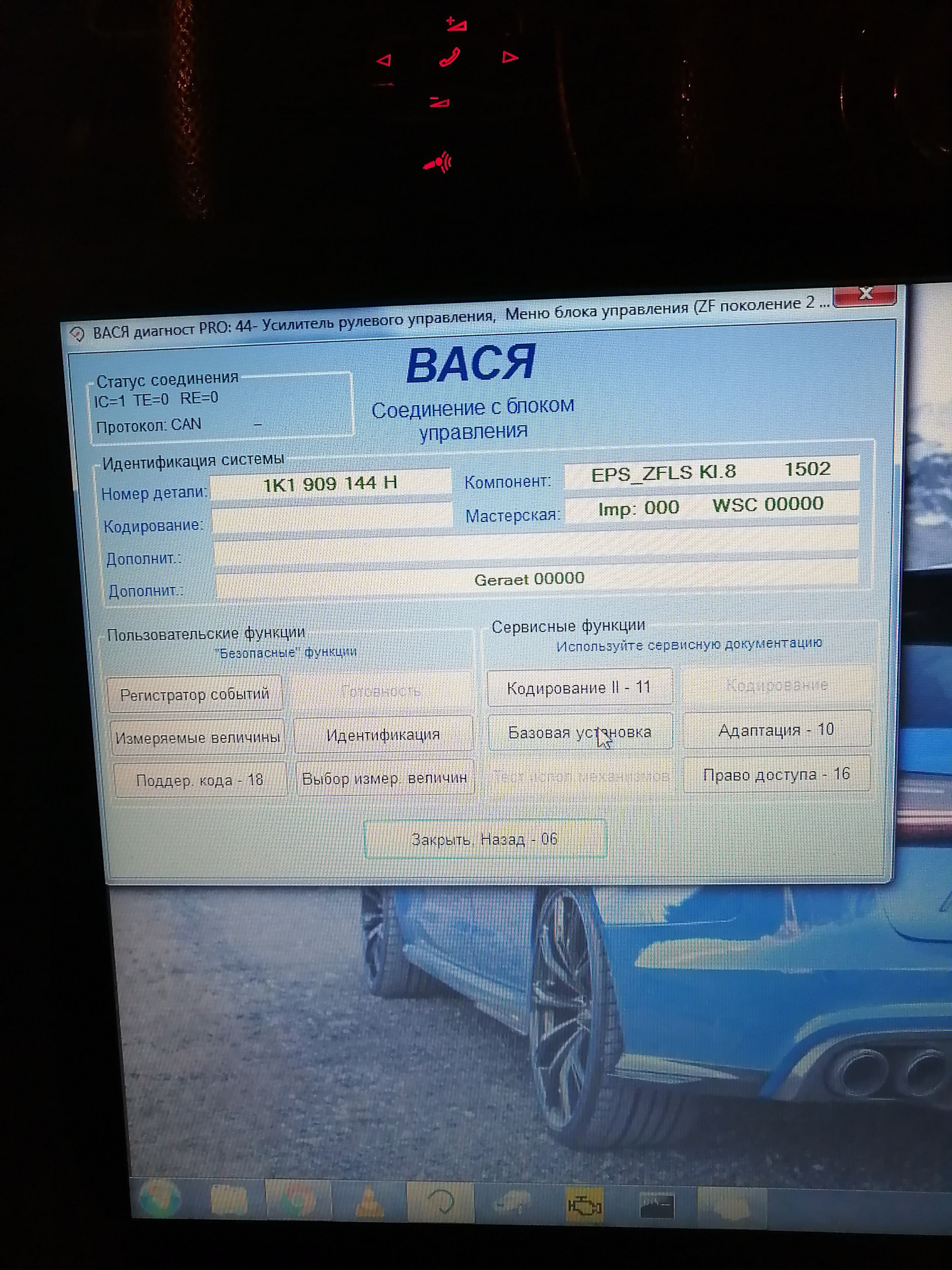Viewport: 952px width, 1270px height.
Task: Open Кодирование II - 11
Action: pyautogui.click(x=579, y=688)
